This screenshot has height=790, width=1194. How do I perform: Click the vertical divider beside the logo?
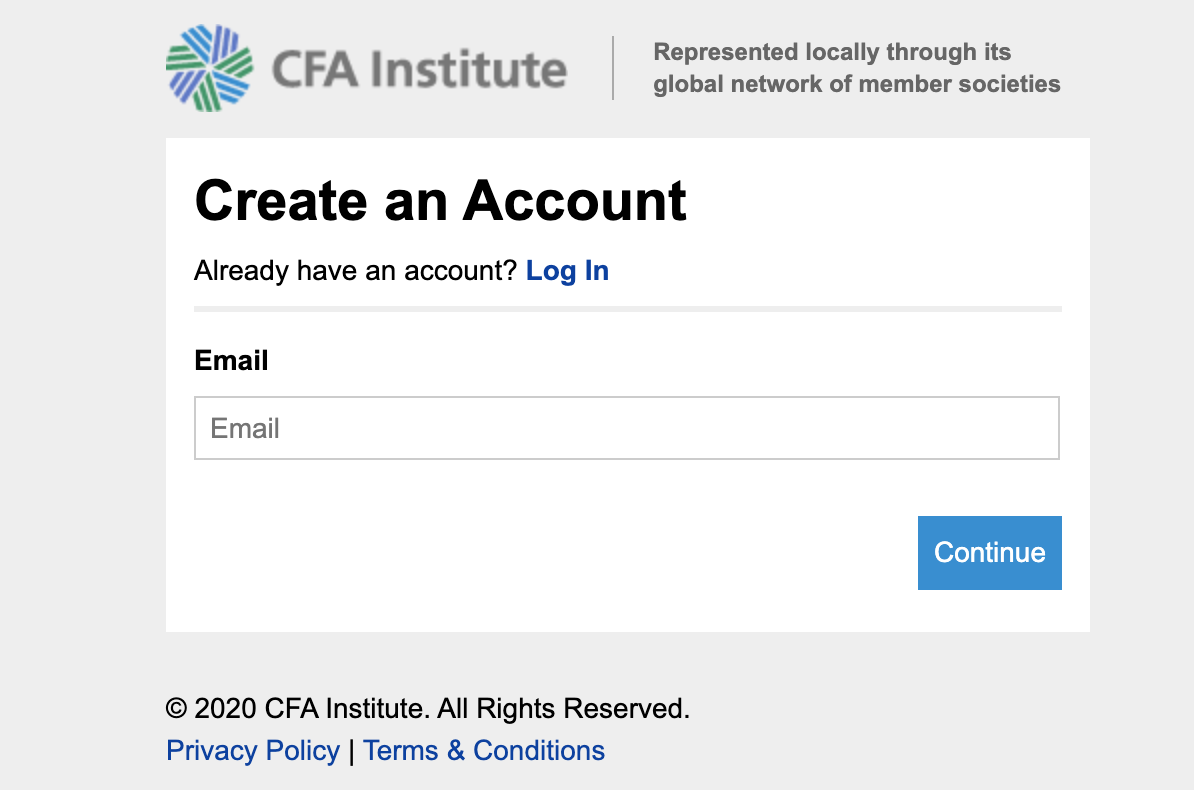coord(613,68)
